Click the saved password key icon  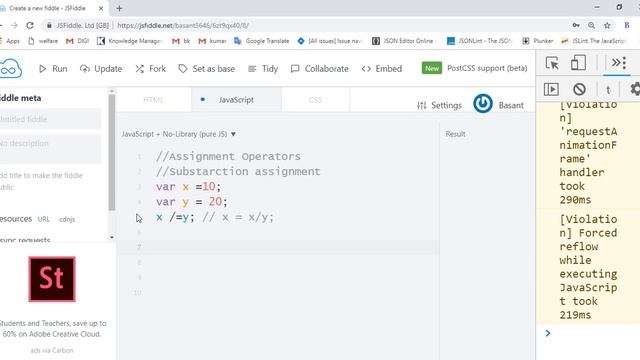coord(576,25)
